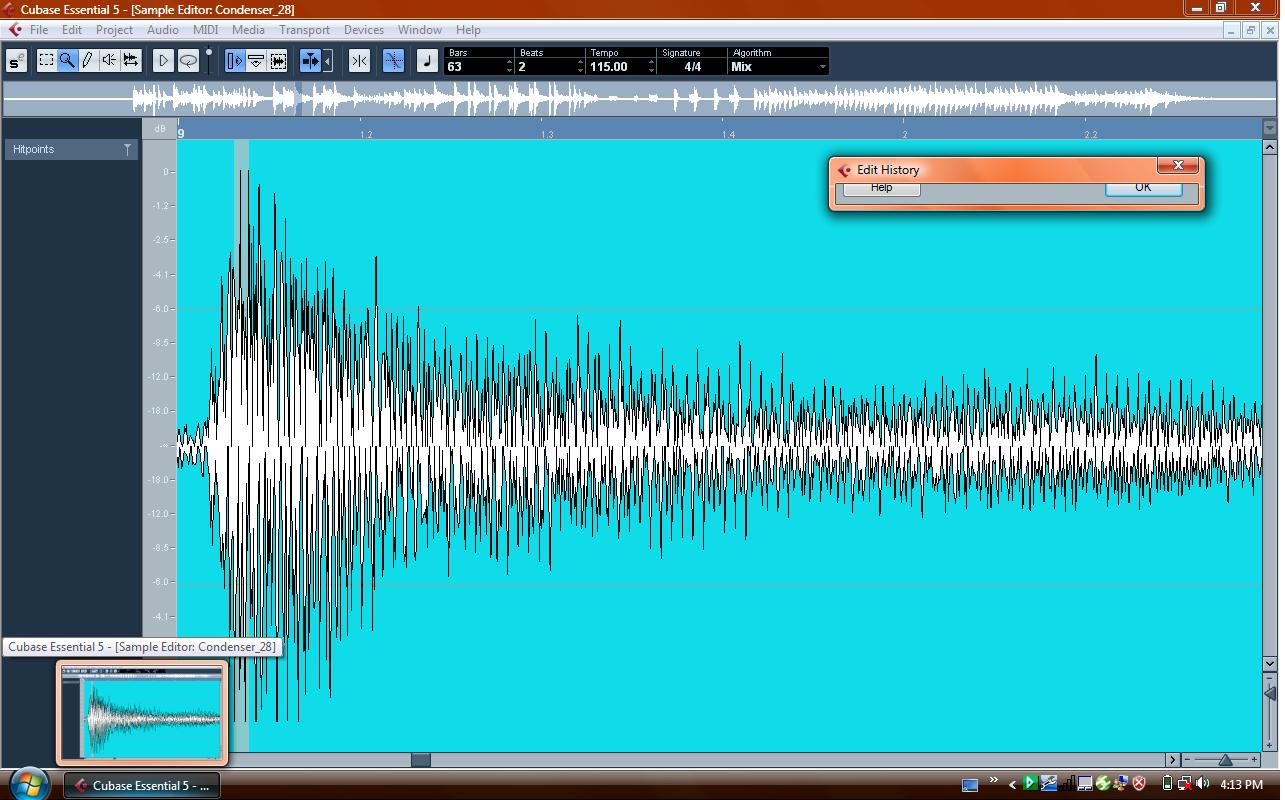1285x800 pixels.
Task: Toggle Show Audio Event button
Action: click(x=234, y=61)
